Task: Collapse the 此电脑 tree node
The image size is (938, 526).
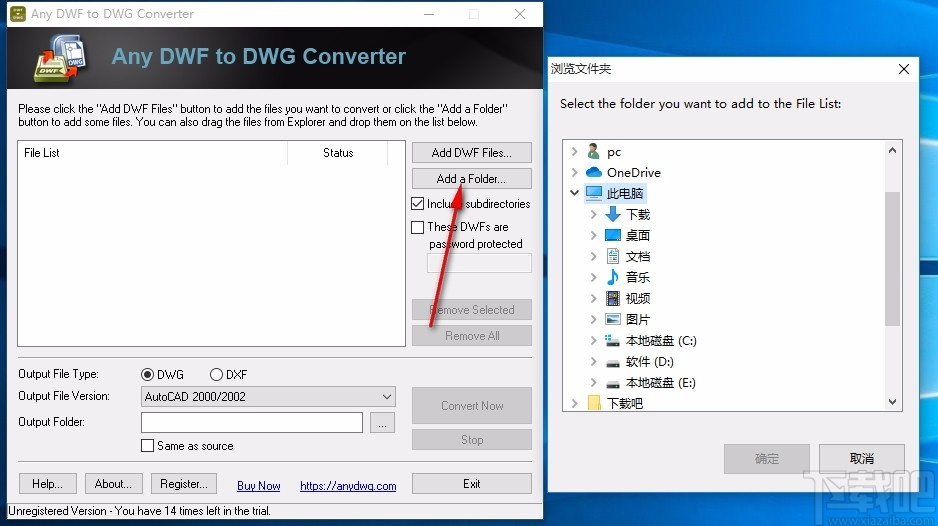Action: coord(574,193)
